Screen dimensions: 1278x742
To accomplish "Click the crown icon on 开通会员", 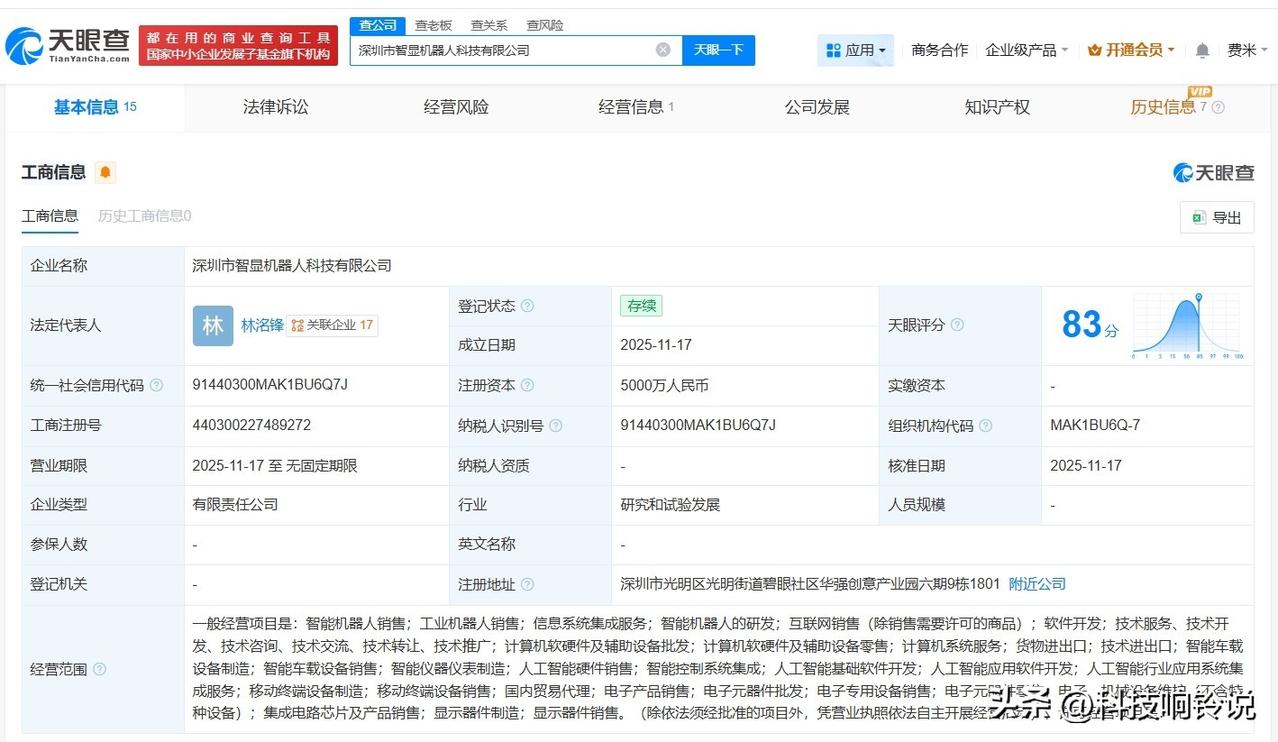I will 1095,49.
